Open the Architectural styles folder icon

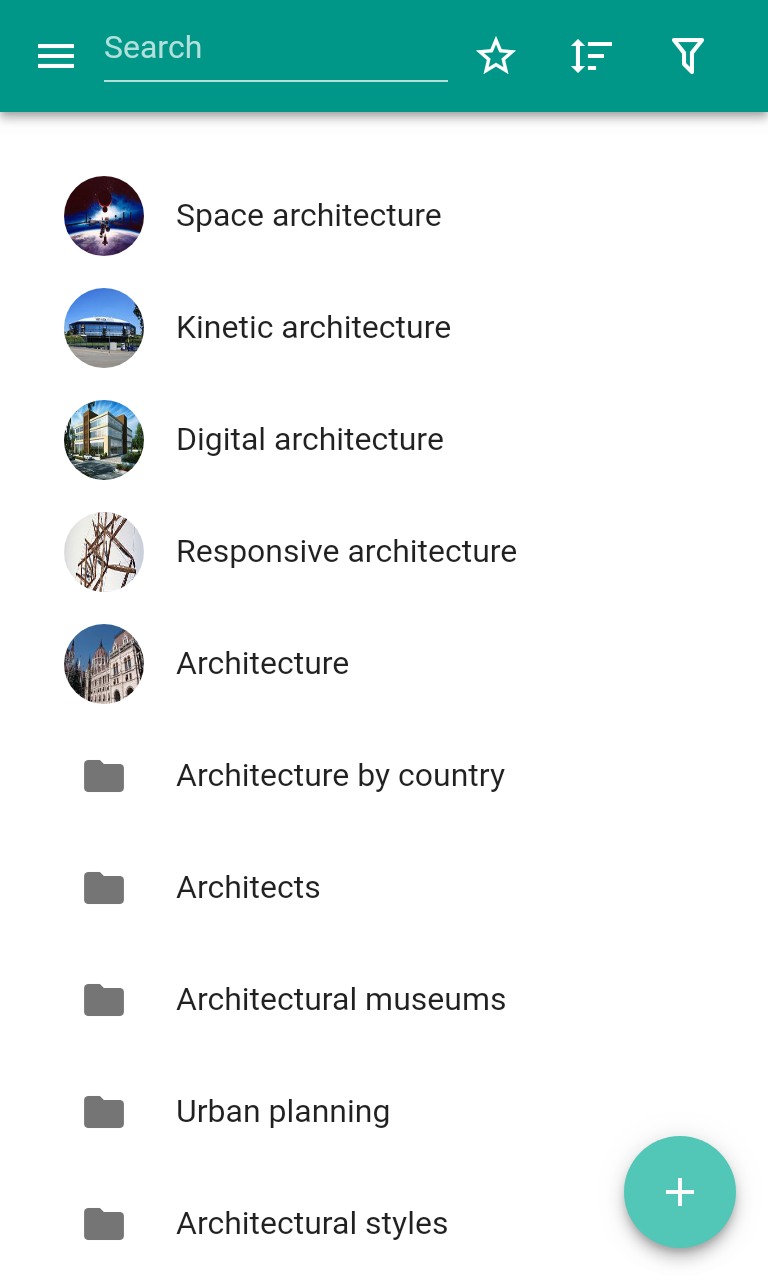tap(104, 1224)
